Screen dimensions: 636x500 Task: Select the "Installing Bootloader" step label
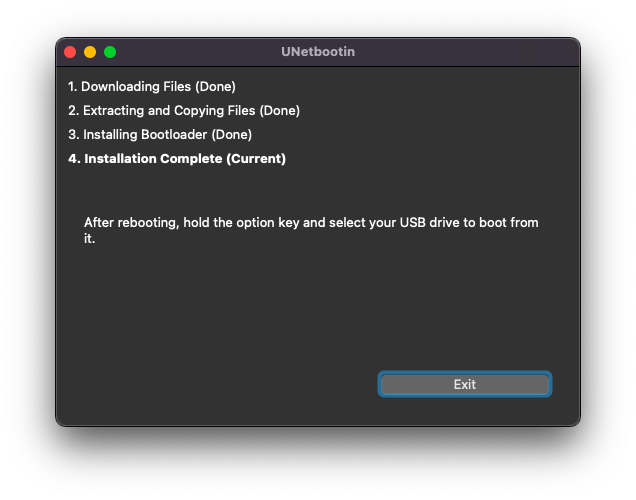click(144, 135)
